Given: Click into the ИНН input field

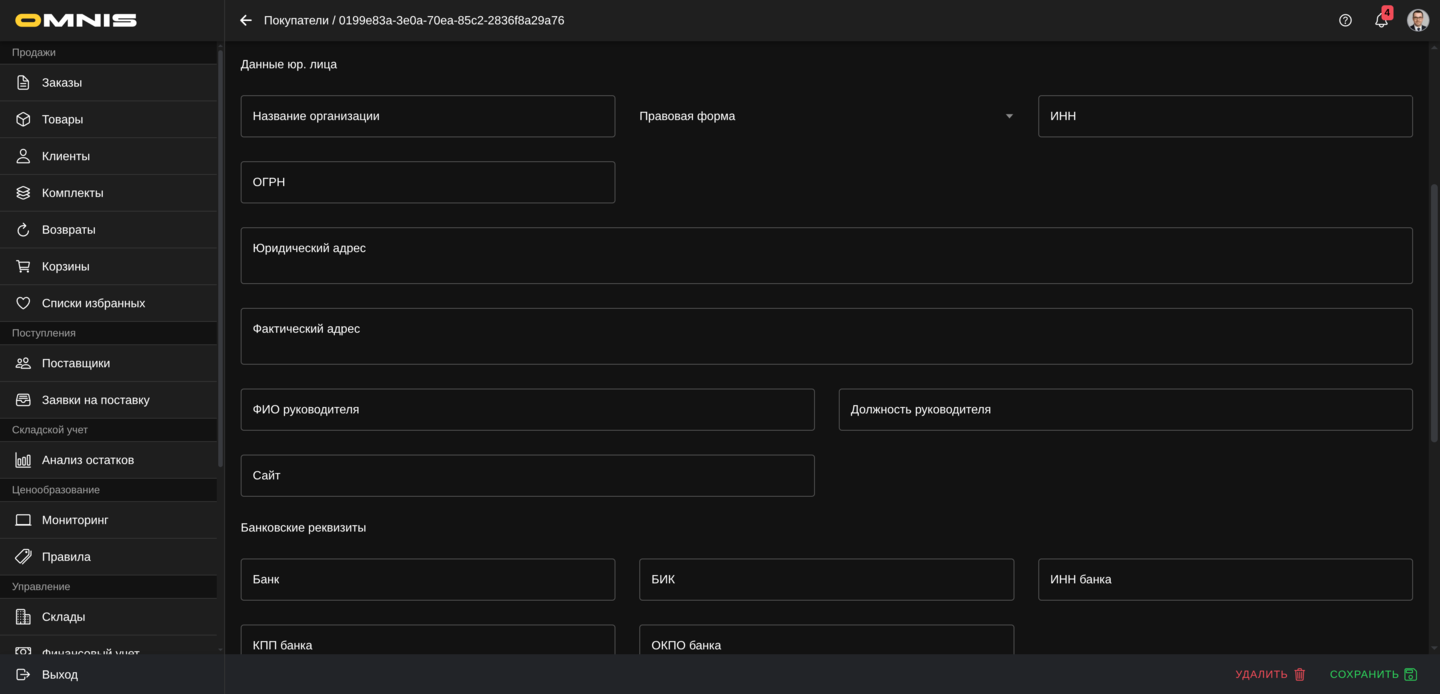Looking at the screenshot, I should 1224,116.
